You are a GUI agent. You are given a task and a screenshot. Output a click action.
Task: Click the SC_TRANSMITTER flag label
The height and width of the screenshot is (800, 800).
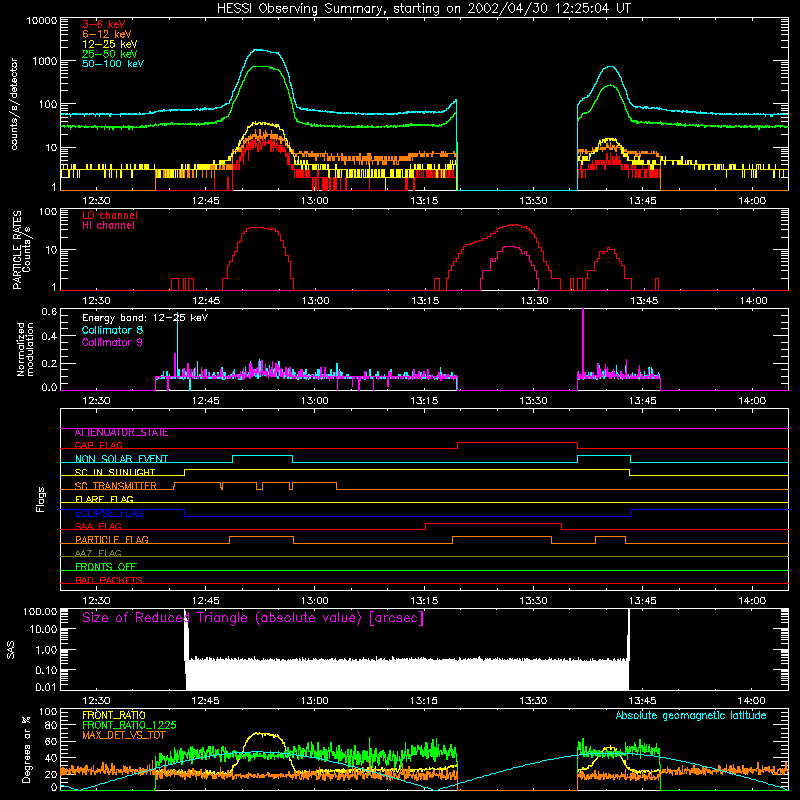click(116, 486)
